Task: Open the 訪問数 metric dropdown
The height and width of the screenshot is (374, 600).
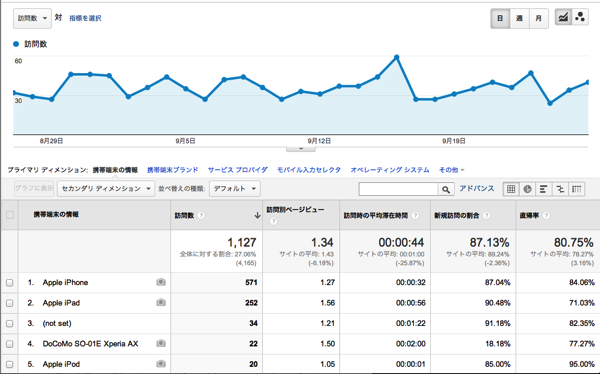Action: click(x=33, y=18)
